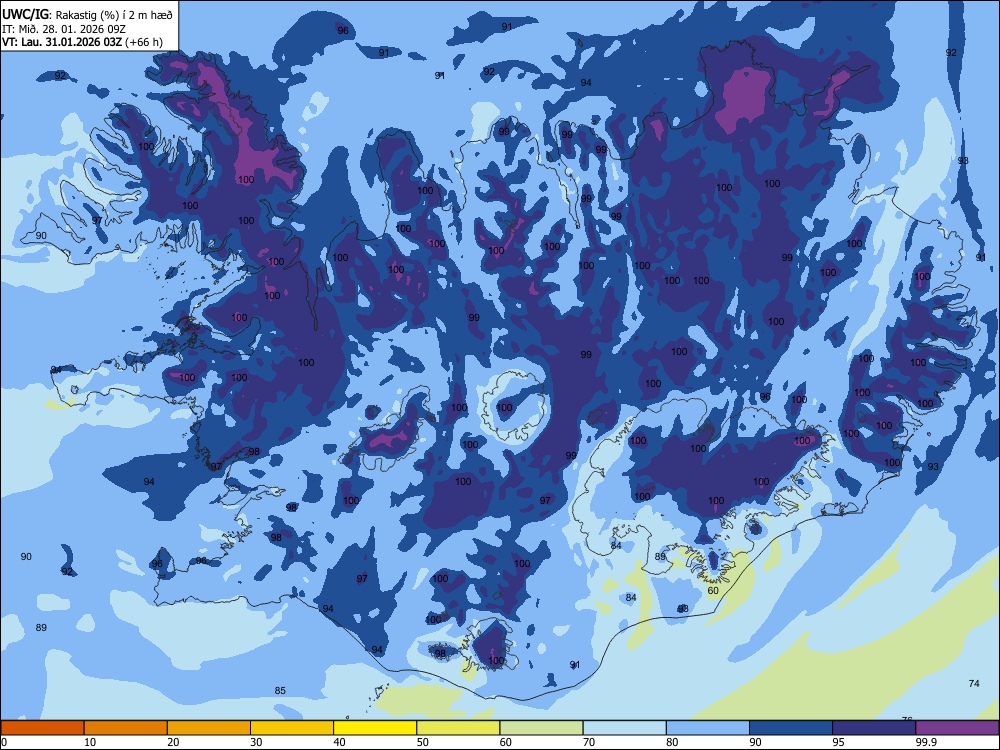
Task: Click the 'VT: Lau. 31.01.2026 03Z (+66 h)' line
Action: point(82,42)
